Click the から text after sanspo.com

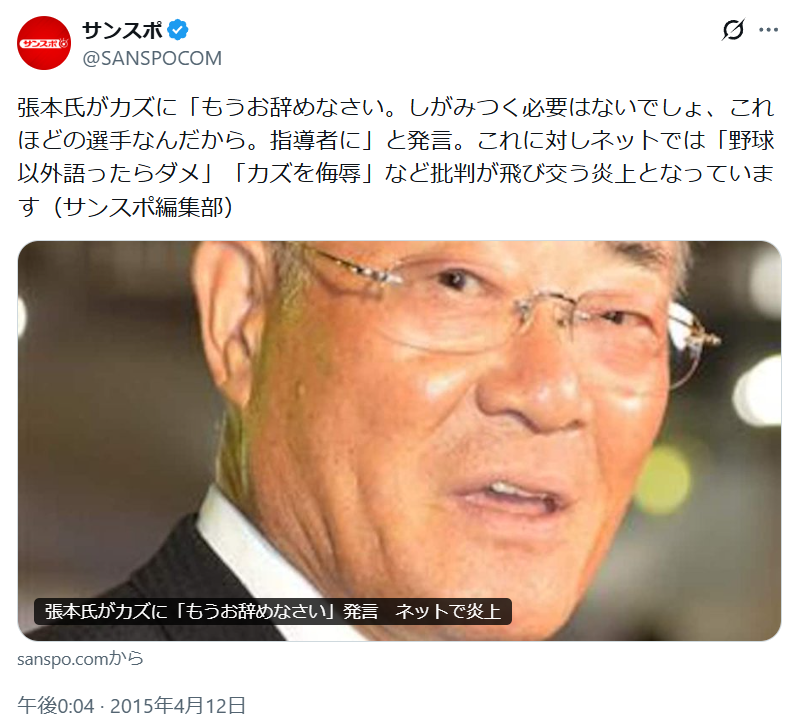click(126, 659)
